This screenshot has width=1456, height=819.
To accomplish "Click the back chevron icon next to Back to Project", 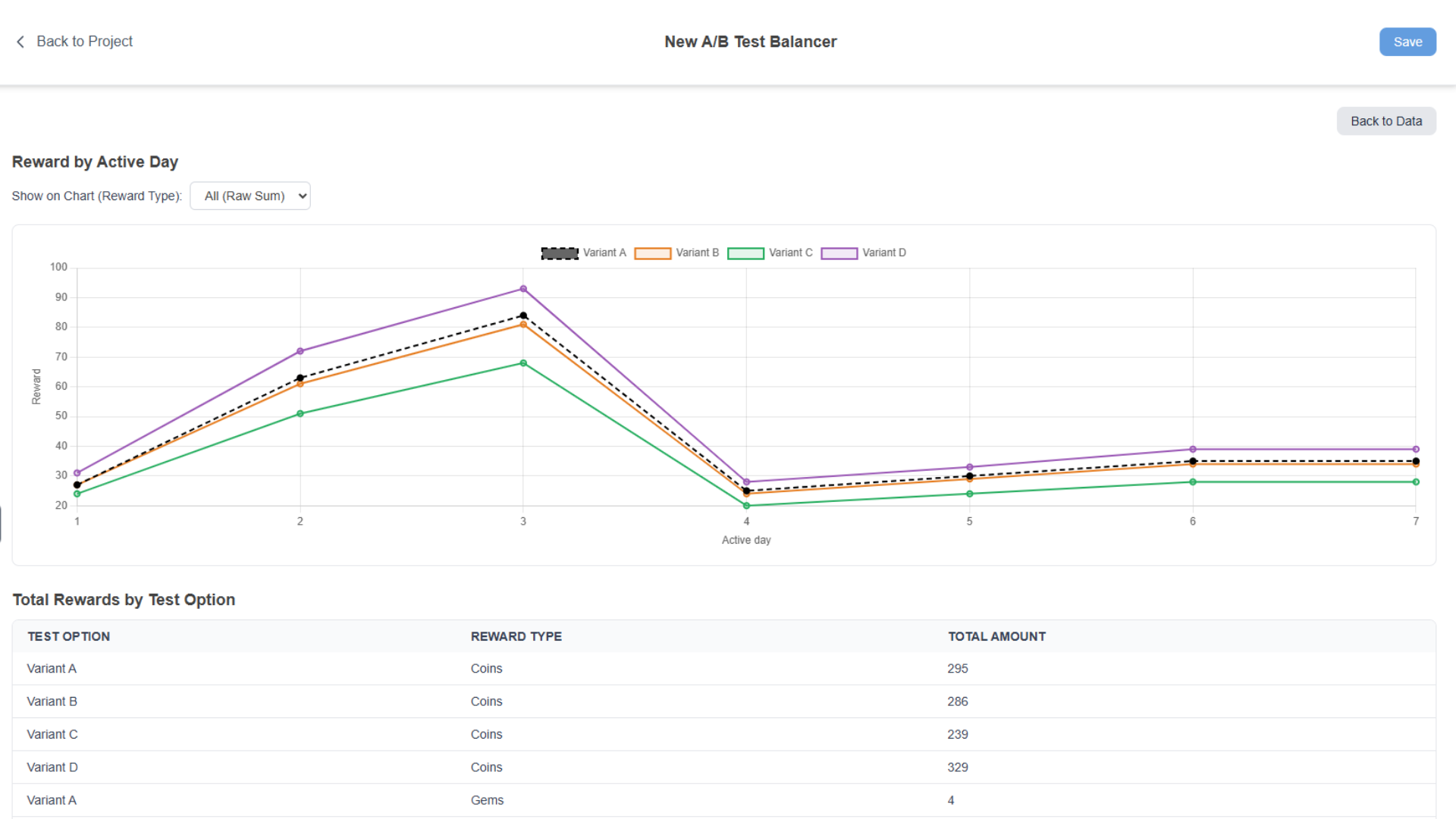I will pos(20,42).
